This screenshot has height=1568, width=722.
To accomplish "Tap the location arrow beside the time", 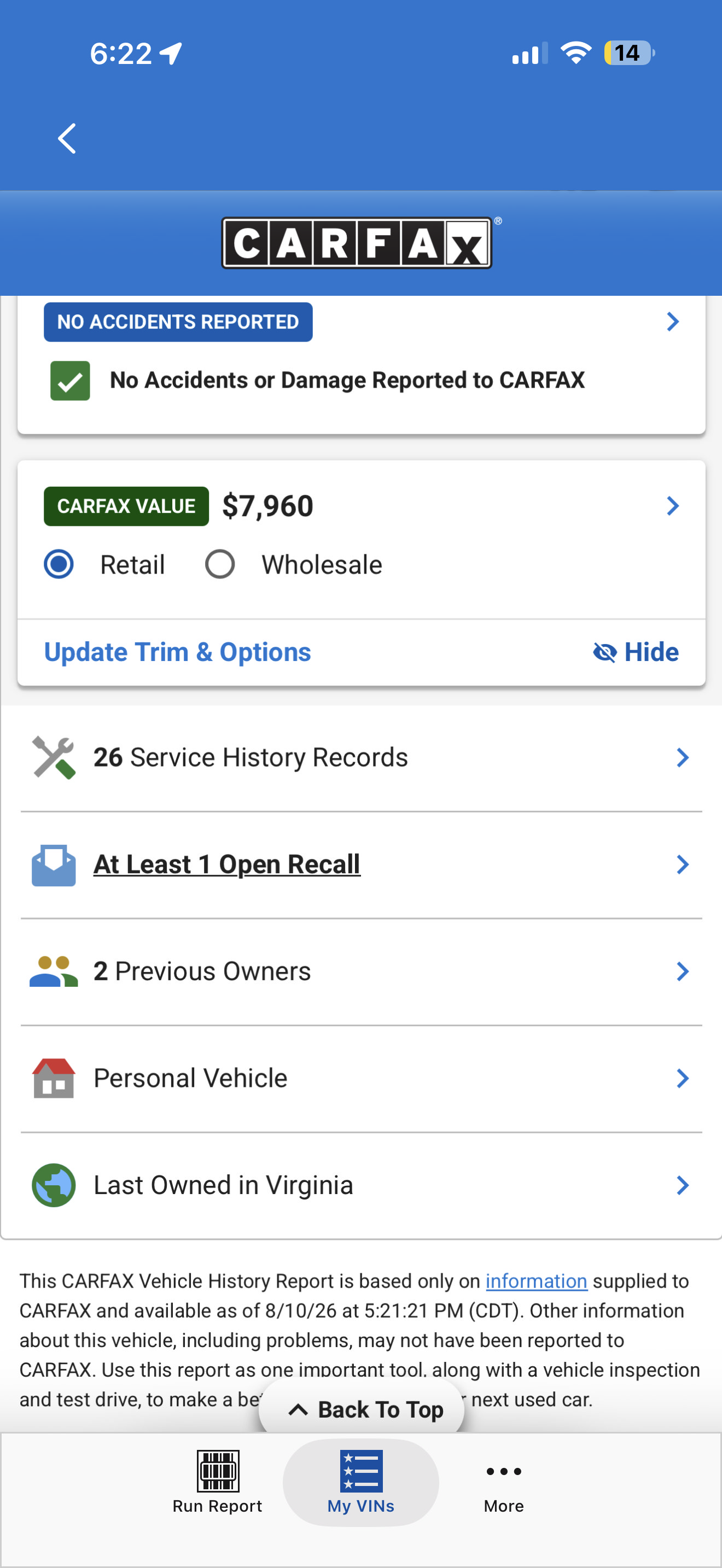I will point(171,54).
